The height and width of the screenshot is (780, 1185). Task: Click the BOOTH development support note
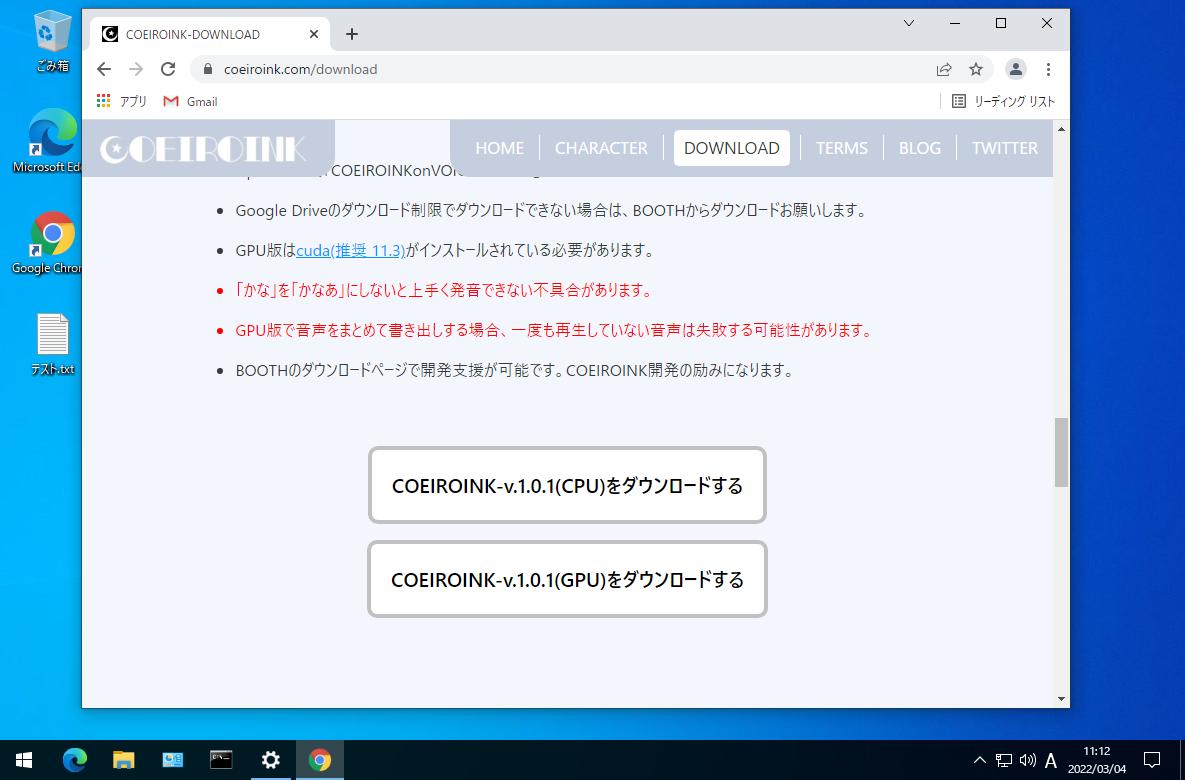515,370
